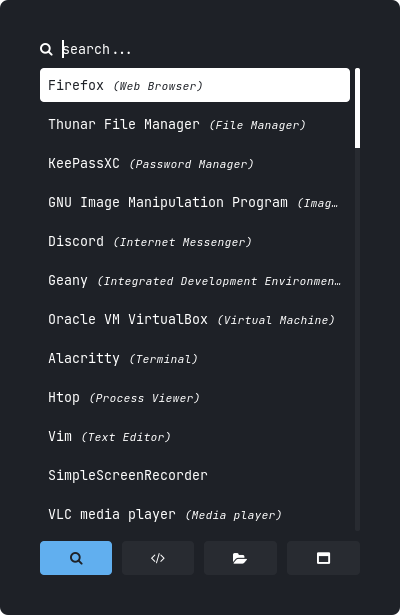Open Discord internet messenger
The height and width of the screenshot is (615, 400).
(x=195, y=241)
